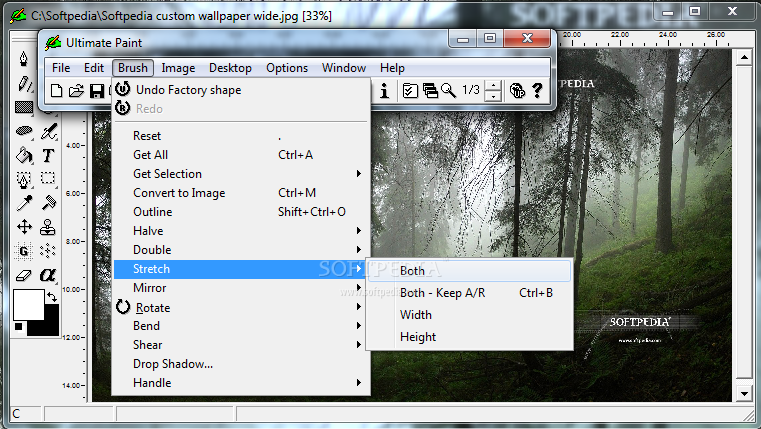Open Drop Shadow dialog entry
Screen dimensions: 761x429
coord(241,363)
